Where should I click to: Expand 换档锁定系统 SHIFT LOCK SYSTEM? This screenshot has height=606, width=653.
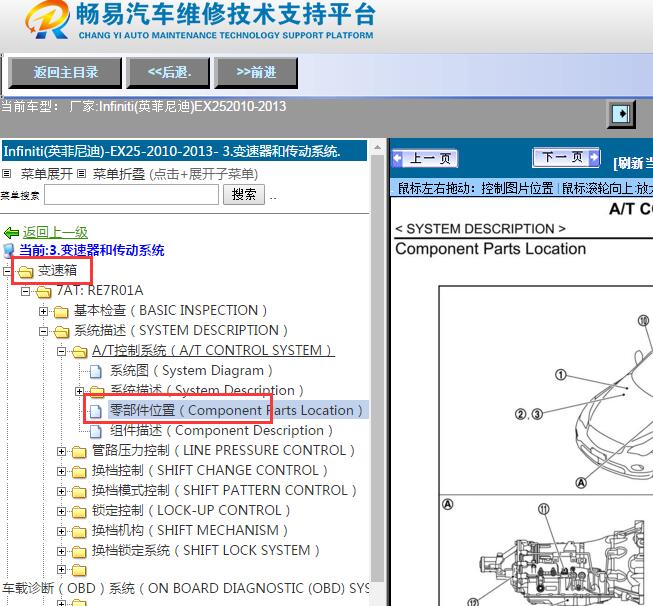pyautogui.click(x=61, y=551)
